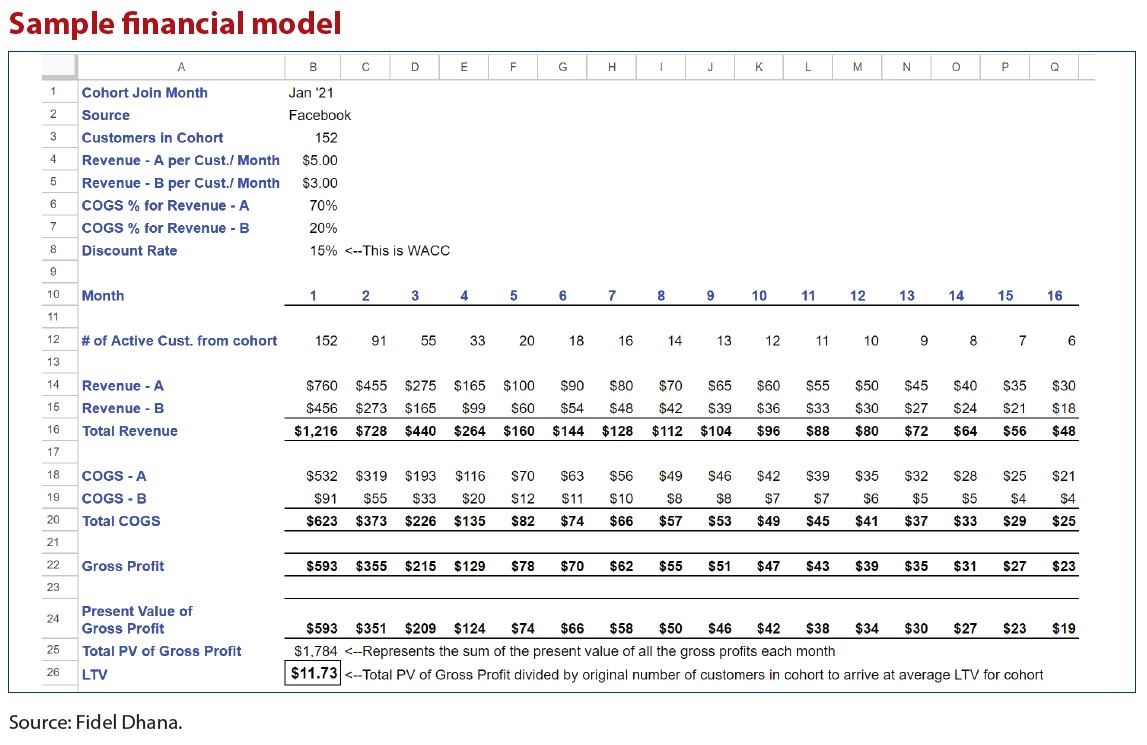Select the Jan '21 cell
This screenshot has width=1147, height=745.
311,93
